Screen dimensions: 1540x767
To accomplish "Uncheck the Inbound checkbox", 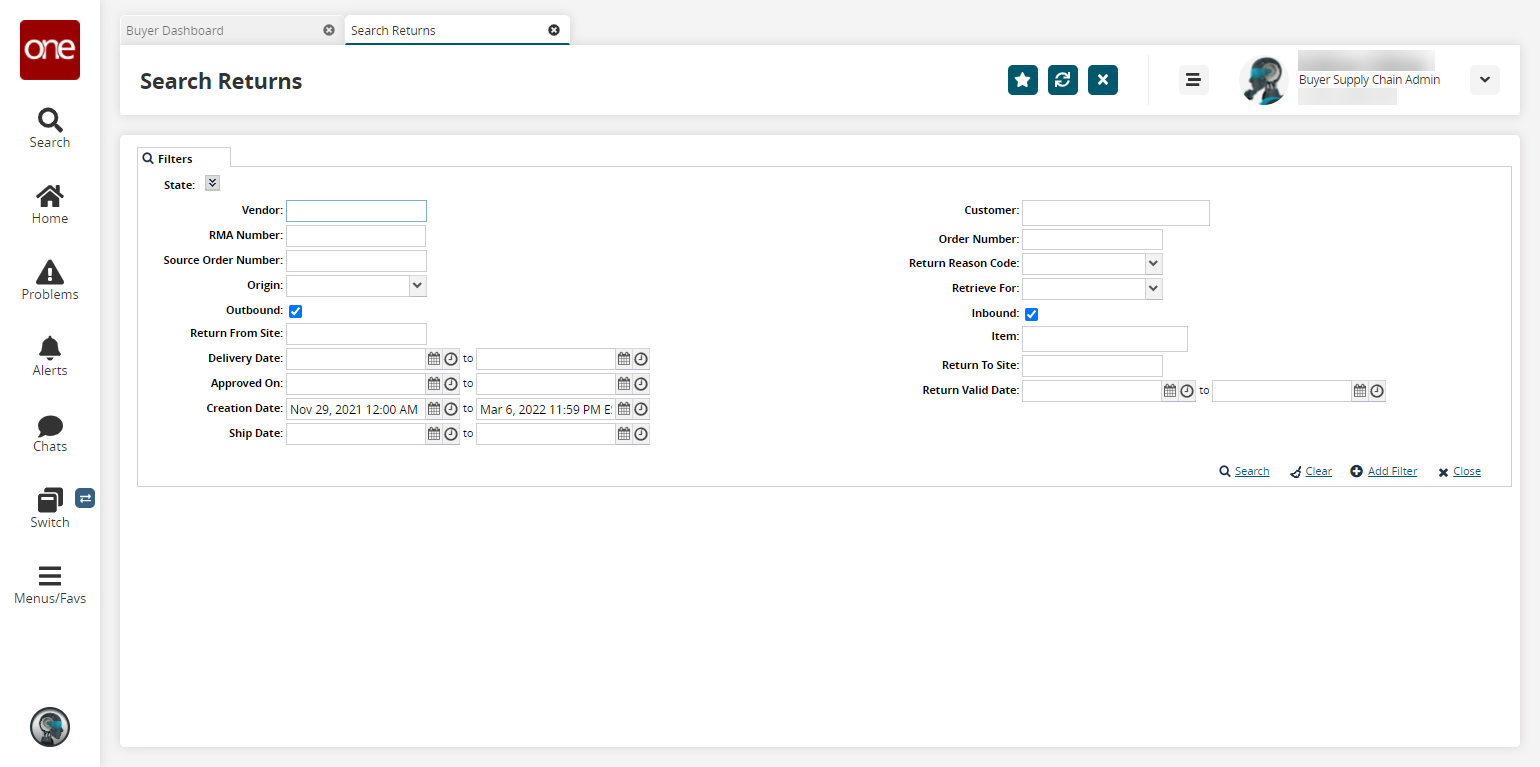I will point(1031,314).
